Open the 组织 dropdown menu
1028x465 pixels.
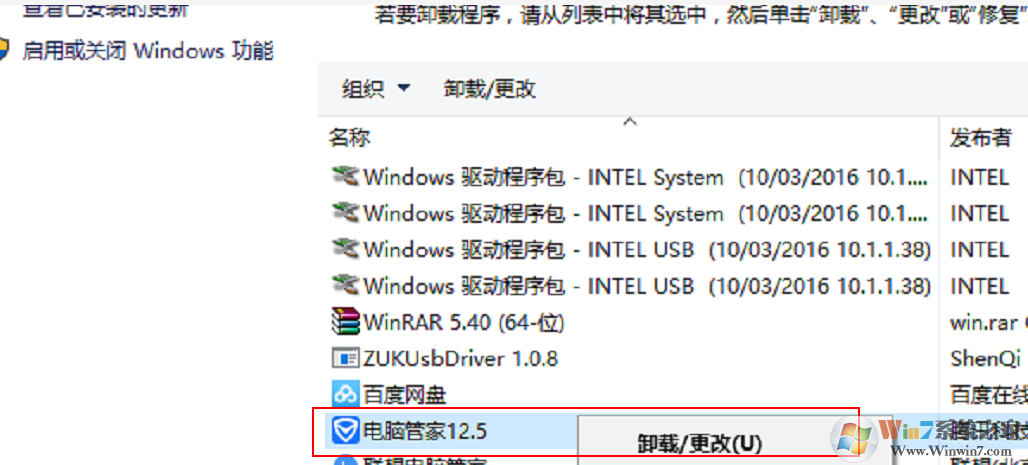[x=376, y=89]
